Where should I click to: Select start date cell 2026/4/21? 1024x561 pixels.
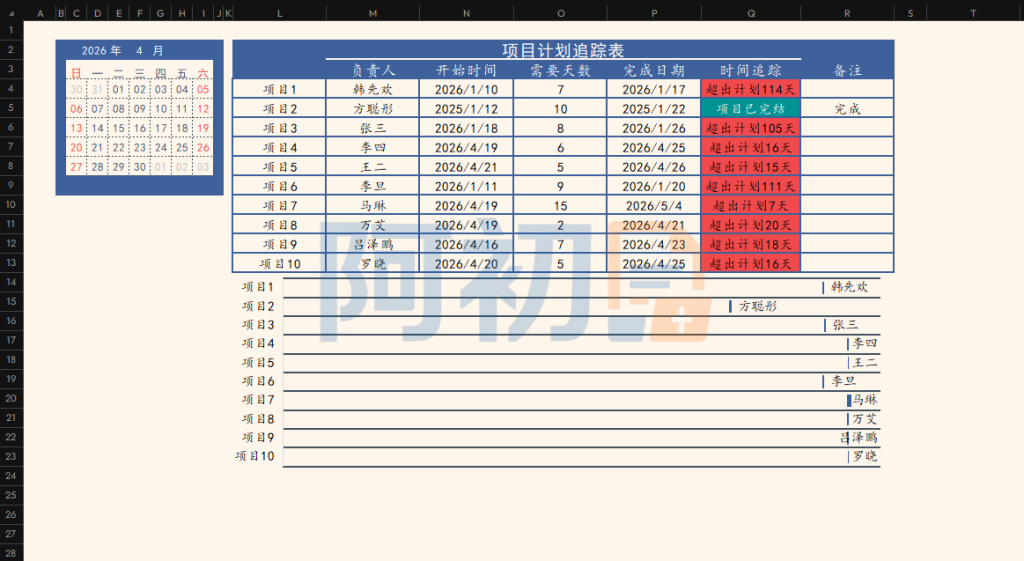click(466, 167)
